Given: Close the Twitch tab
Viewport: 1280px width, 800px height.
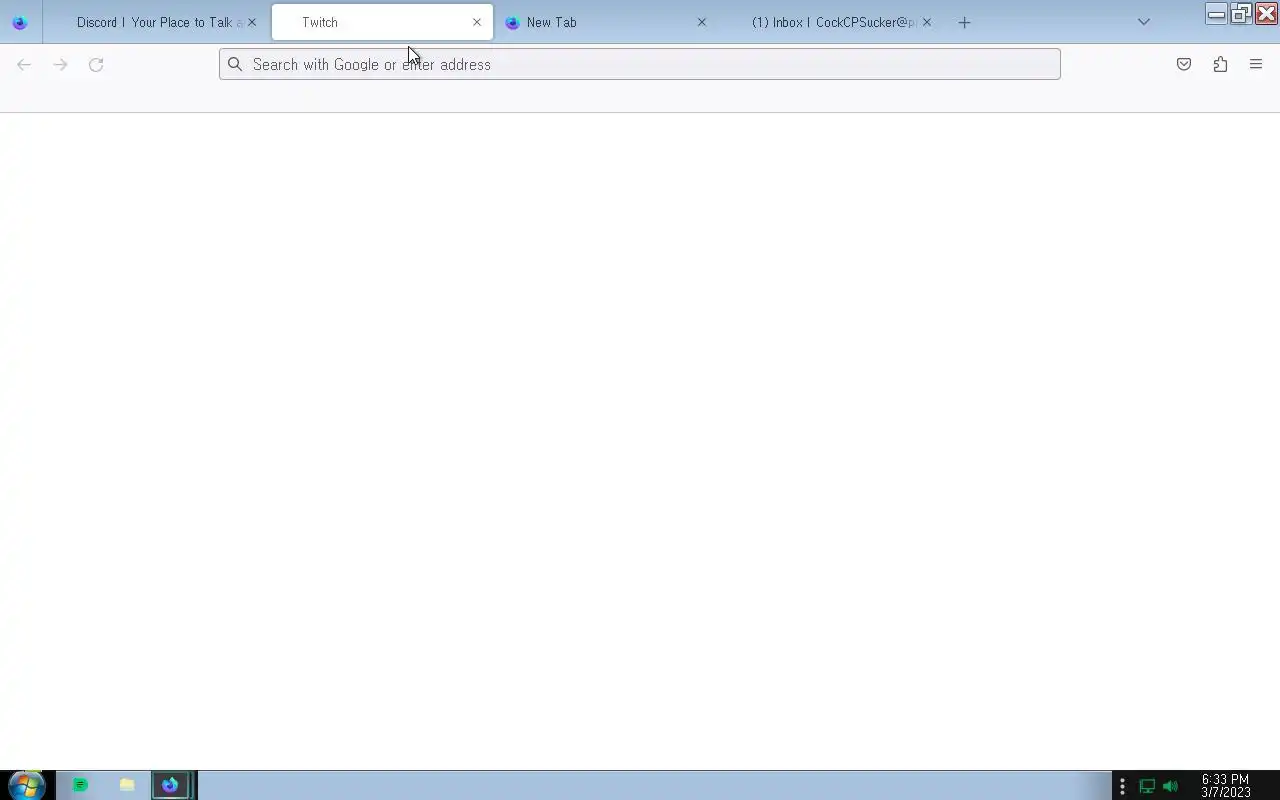Looking at the screenshot, I should click(477, 22).
